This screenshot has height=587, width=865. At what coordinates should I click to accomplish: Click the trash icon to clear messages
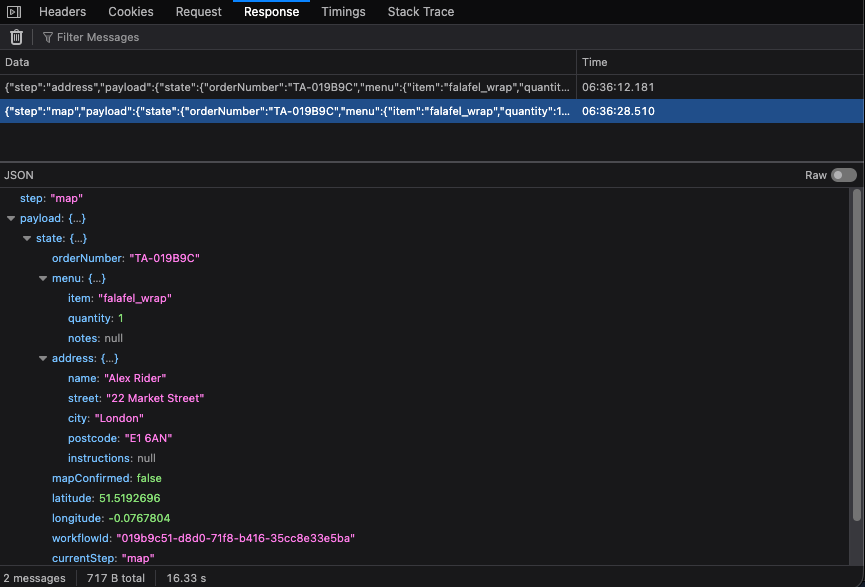coord(16,37)
